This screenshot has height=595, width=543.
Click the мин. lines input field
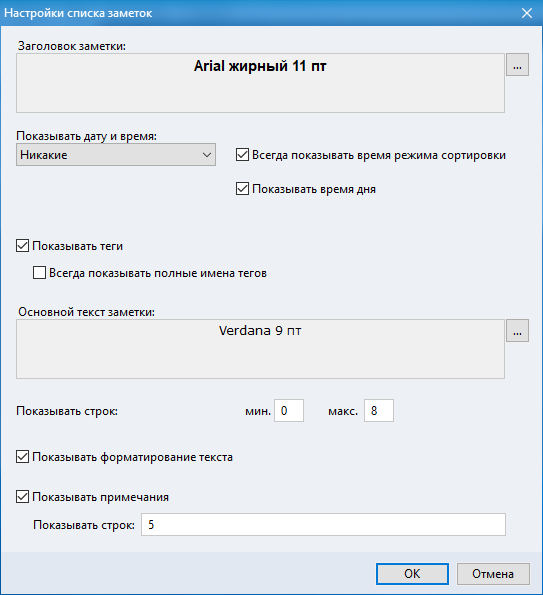289,410
